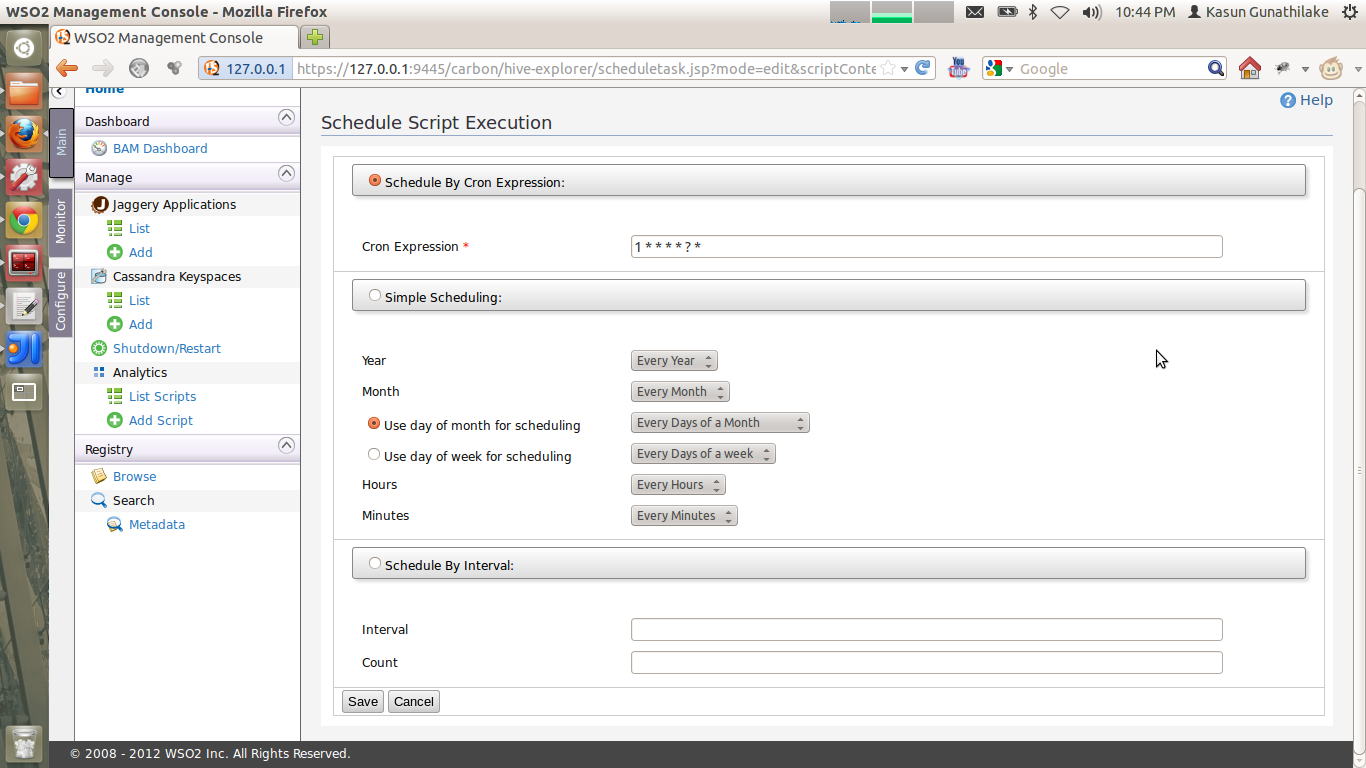
Task: Choose Use day of week for scheduling
Action: pyautogui.click(x=374, y=455)
